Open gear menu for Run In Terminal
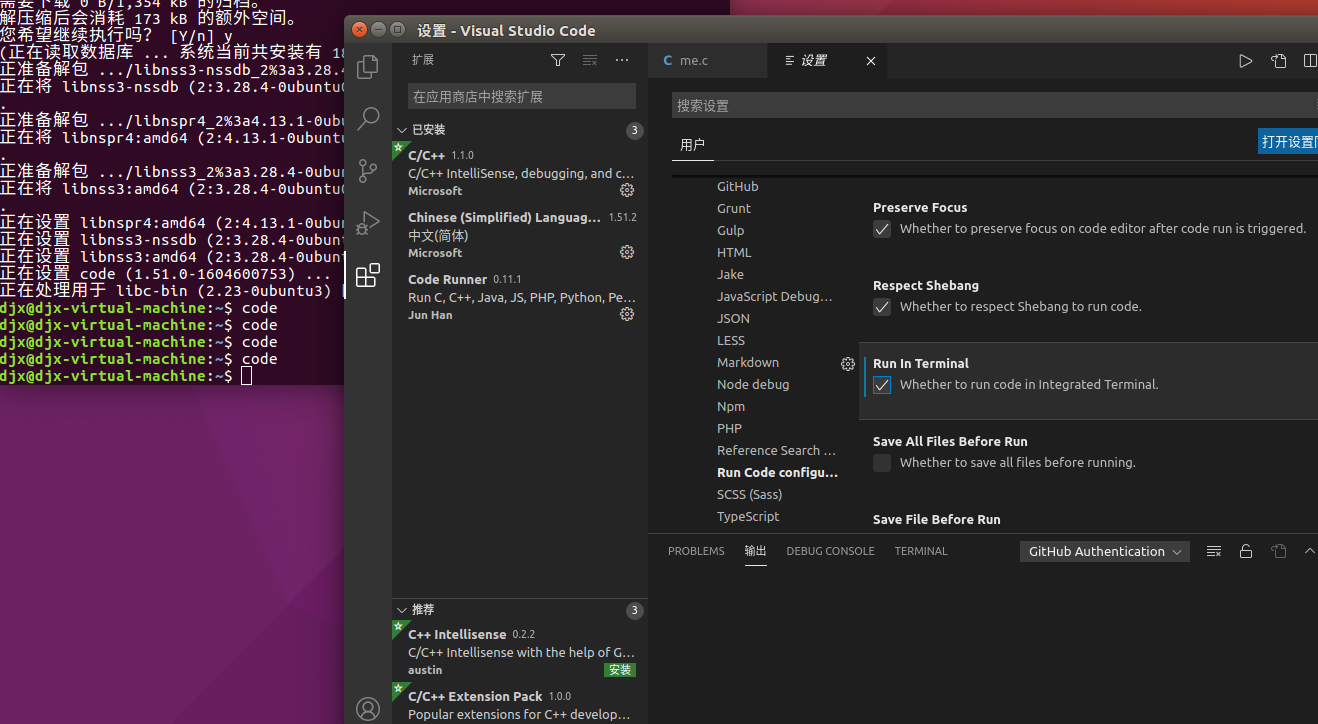This screenshot has width=1318, height=724. (848, 364)
